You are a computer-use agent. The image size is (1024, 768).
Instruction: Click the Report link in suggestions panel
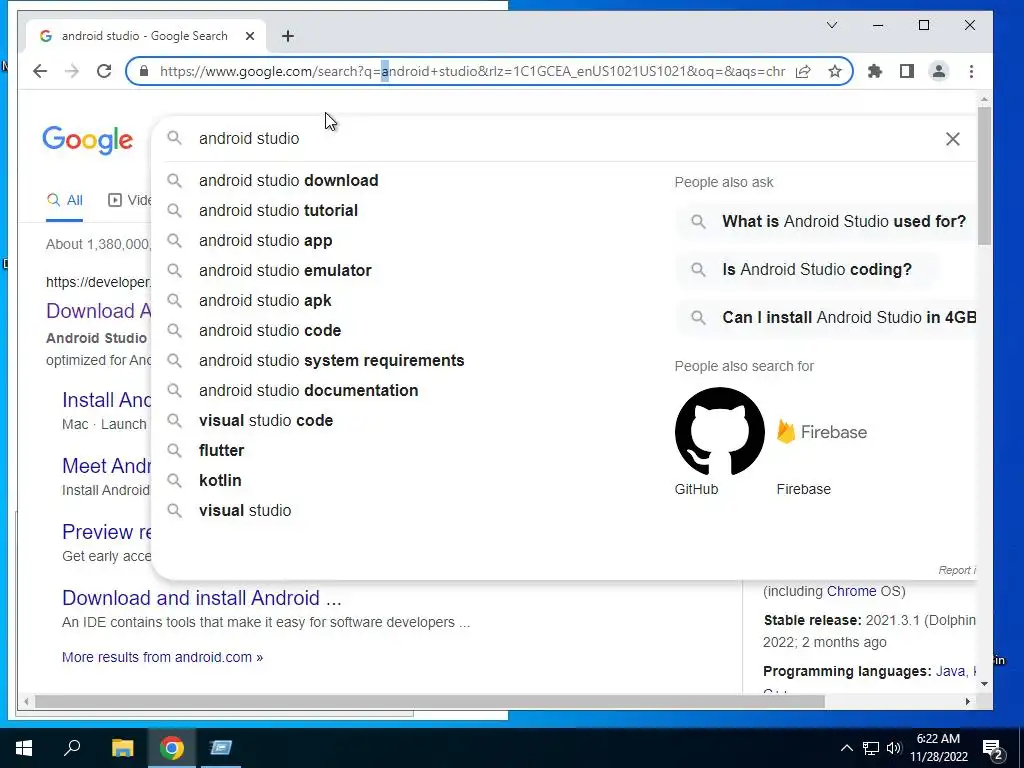tap(957, 570)
